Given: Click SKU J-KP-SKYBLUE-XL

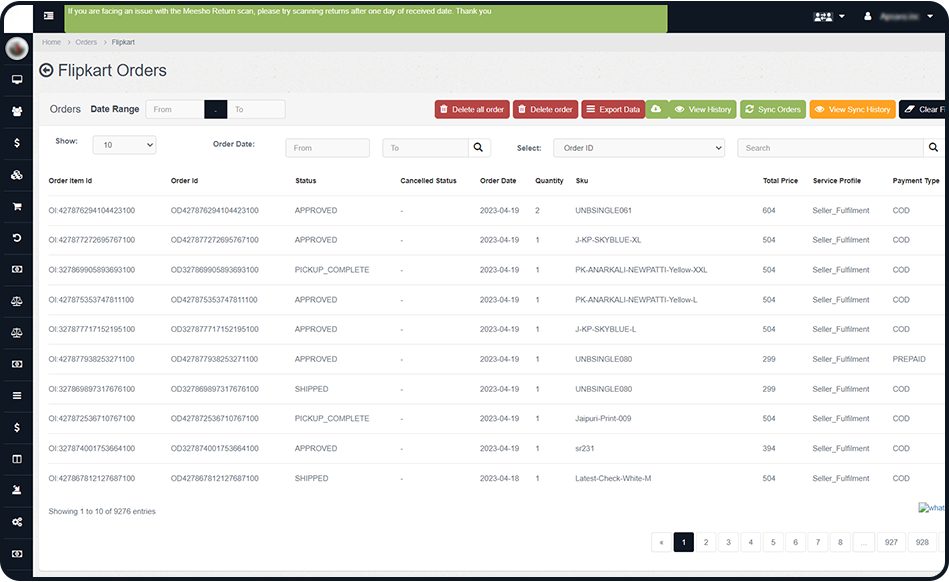Looking at the screenshot, I should click(x=608, y=240).
